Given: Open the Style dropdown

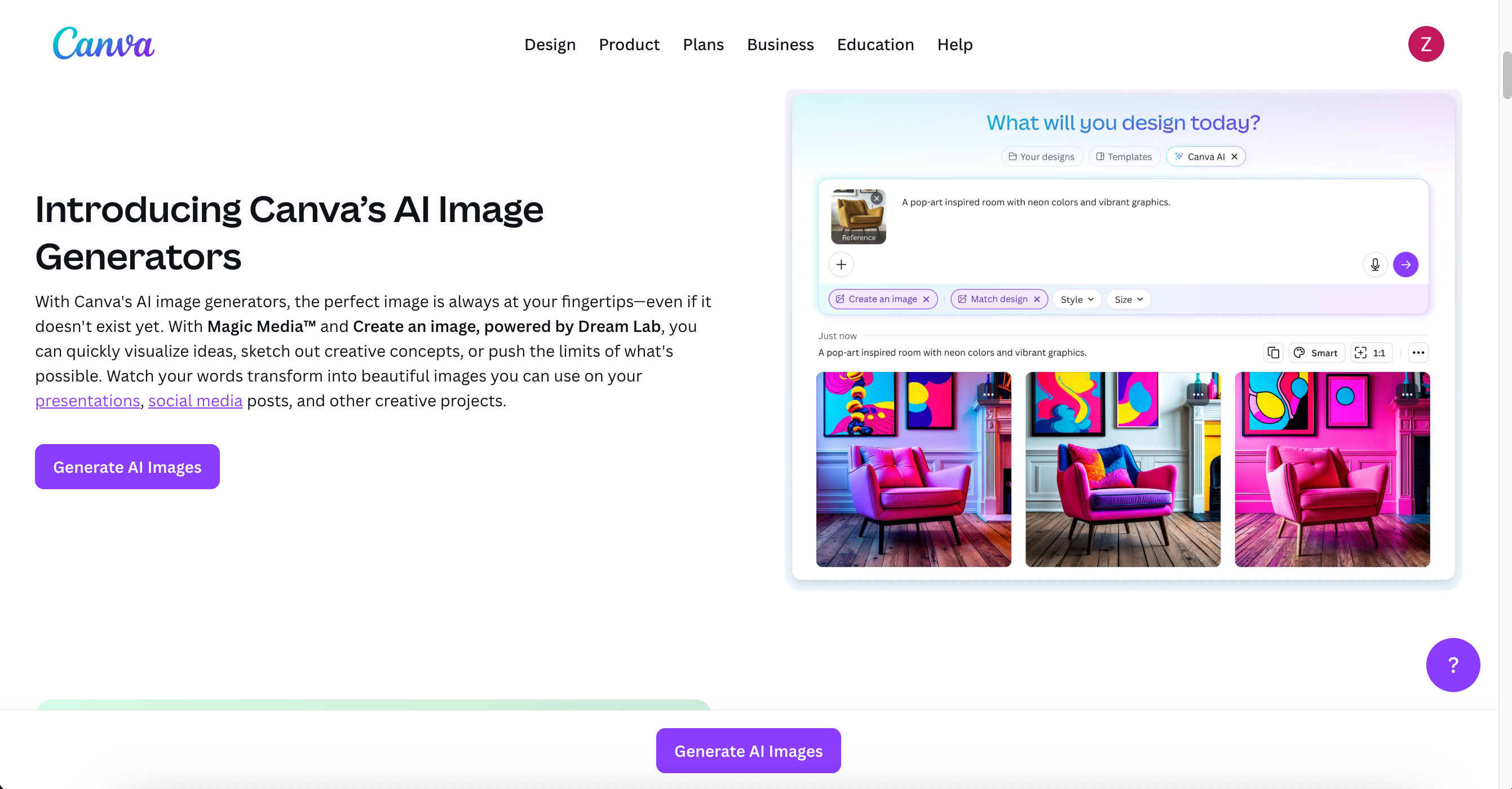Looking at the screenshot, I should click(1076, 299).
